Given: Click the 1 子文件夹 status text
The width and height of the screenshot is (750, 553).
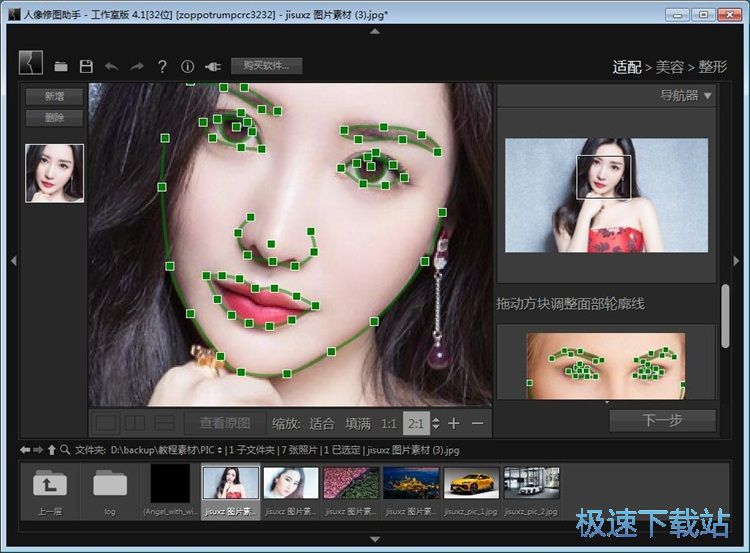Looking at the screenshot, I should click(252, 450).
